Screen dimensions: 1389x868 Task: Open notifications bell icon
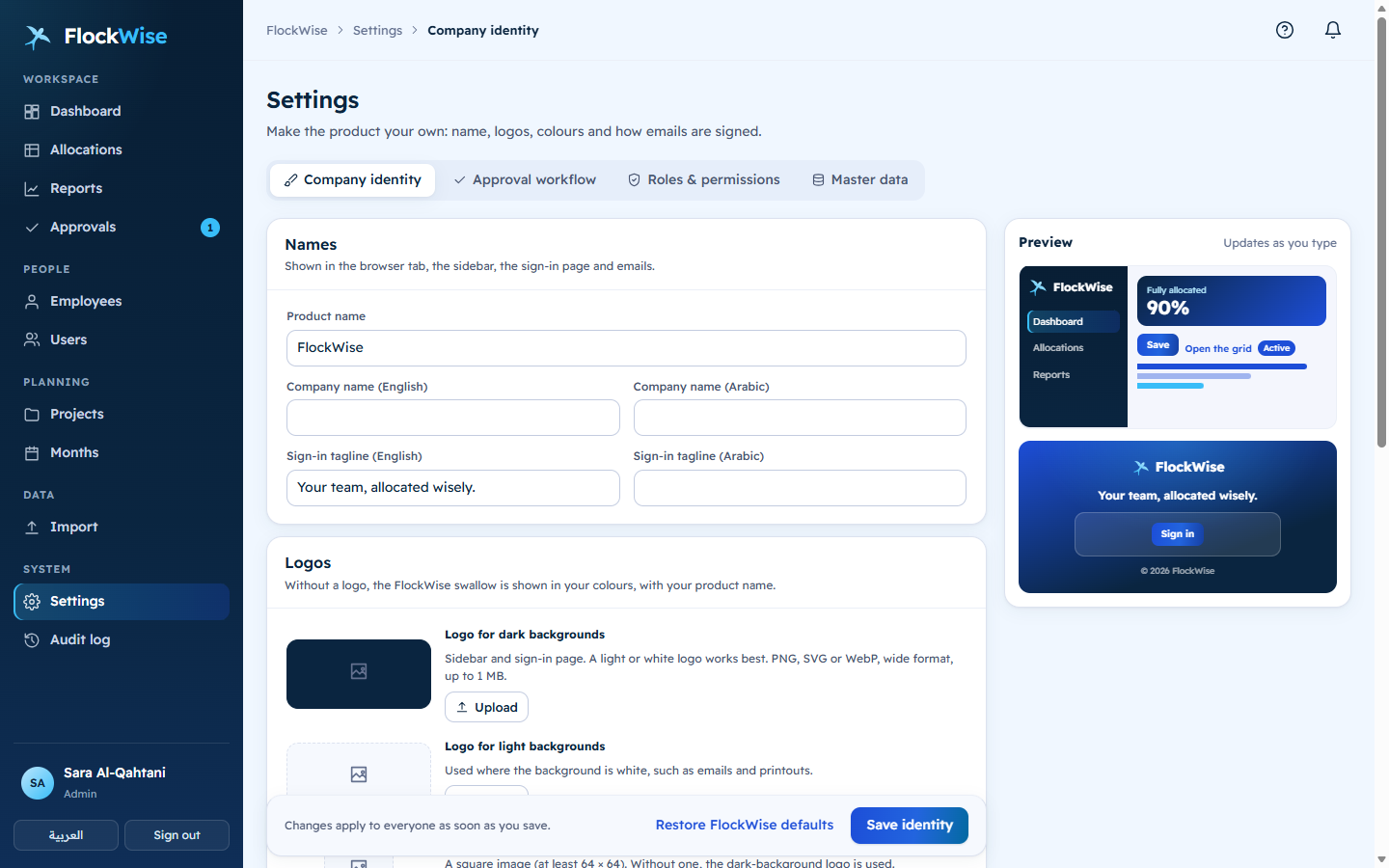click(x=1333, y=30)
